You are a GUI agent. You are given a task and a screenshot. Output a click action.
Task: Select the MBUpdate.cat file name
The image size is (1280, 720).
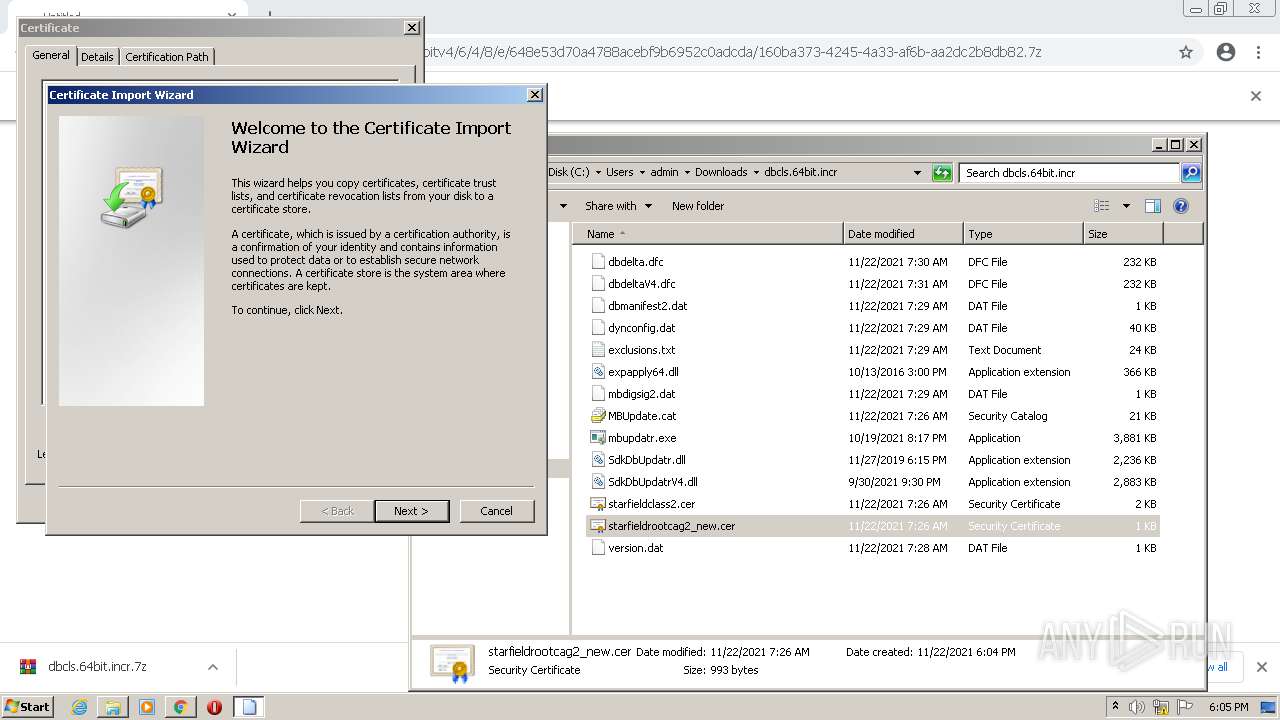[x=642, y=416]
